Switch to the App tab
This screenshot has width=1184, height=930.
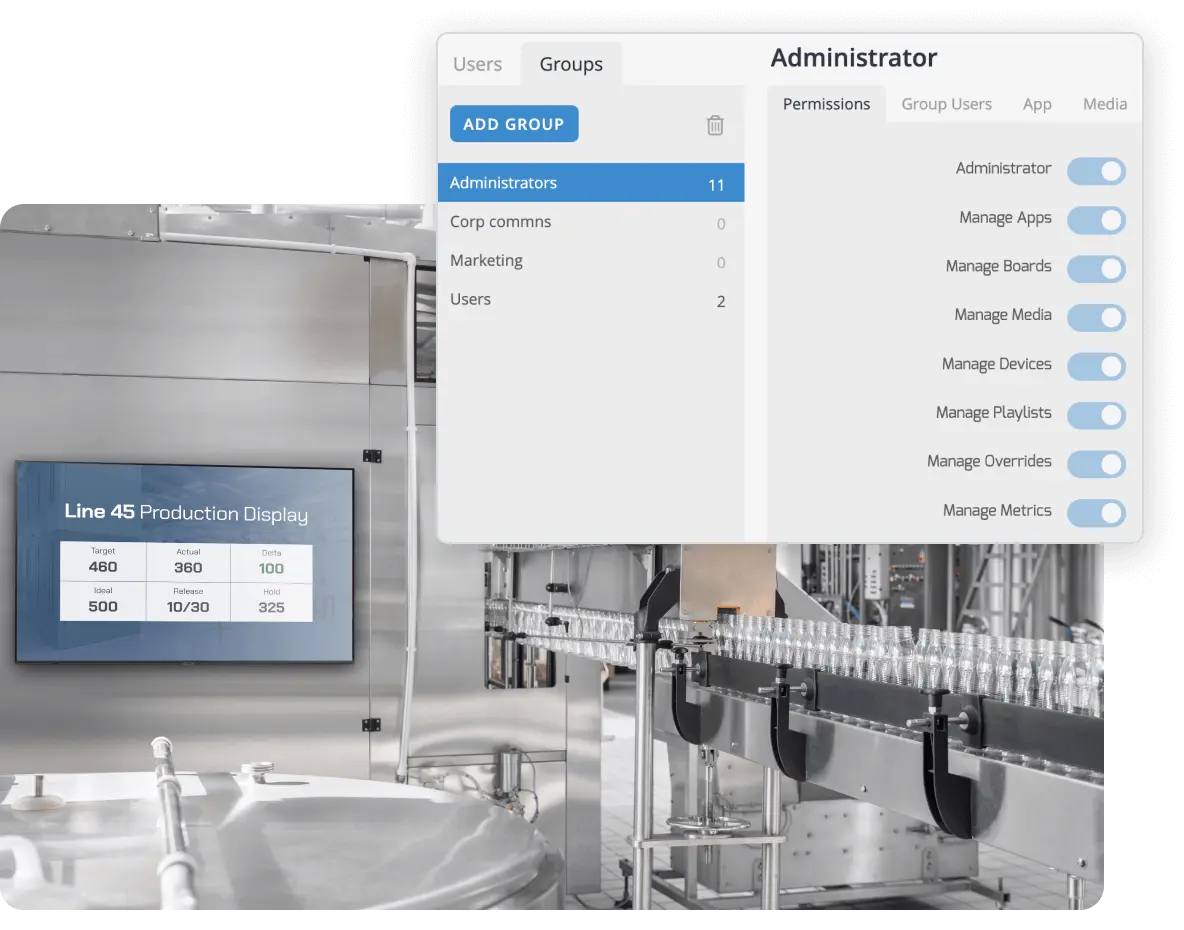(x=1037, y=104)
